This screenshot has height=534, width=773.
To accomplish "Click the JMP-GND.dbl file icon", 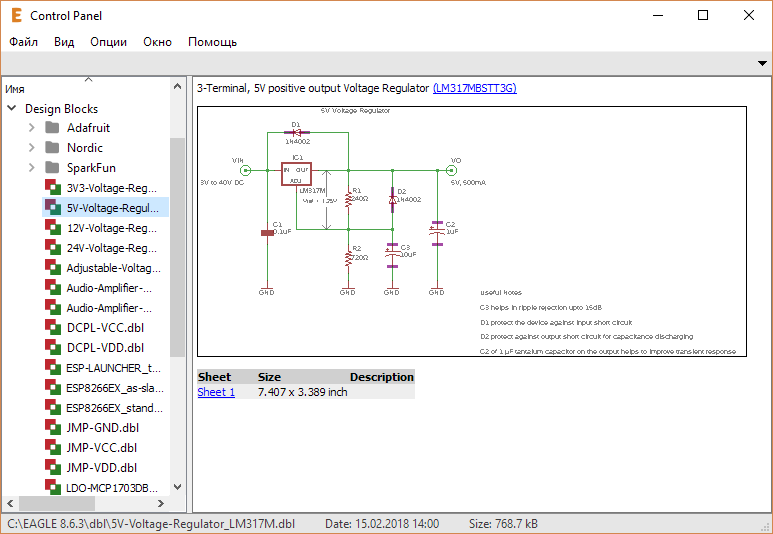I will 53,427.
